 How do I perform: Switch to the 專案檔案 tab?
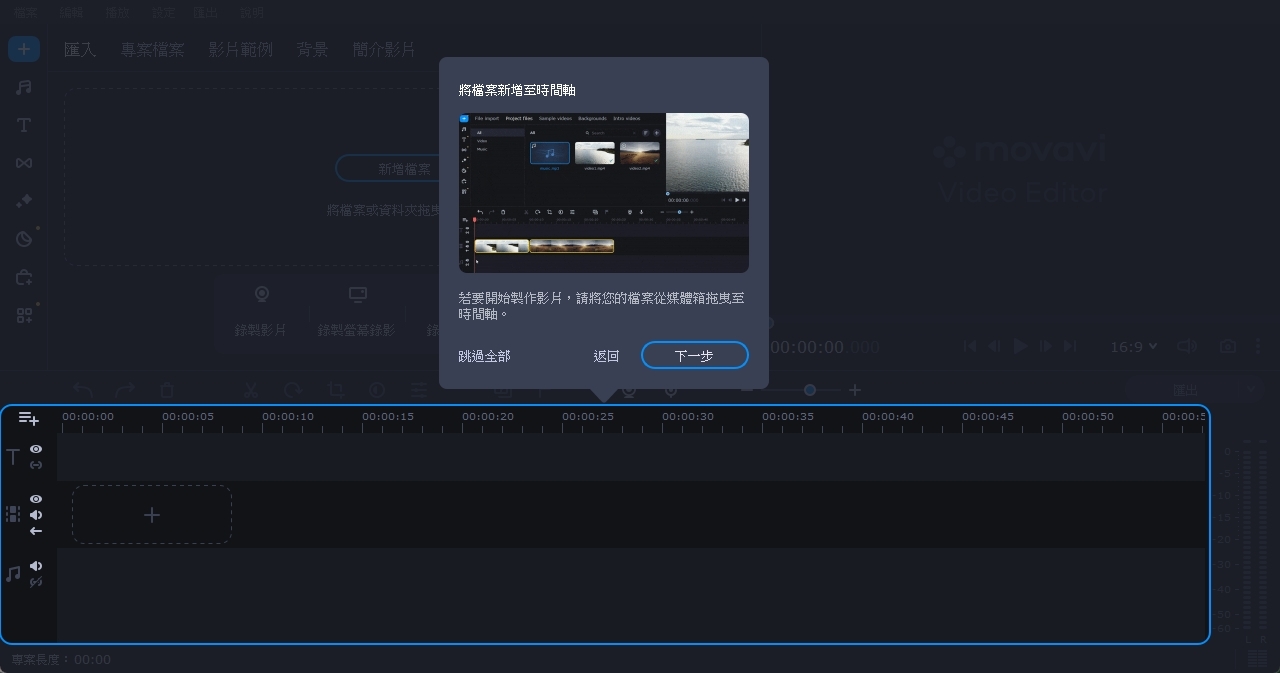tap(152, 49)
